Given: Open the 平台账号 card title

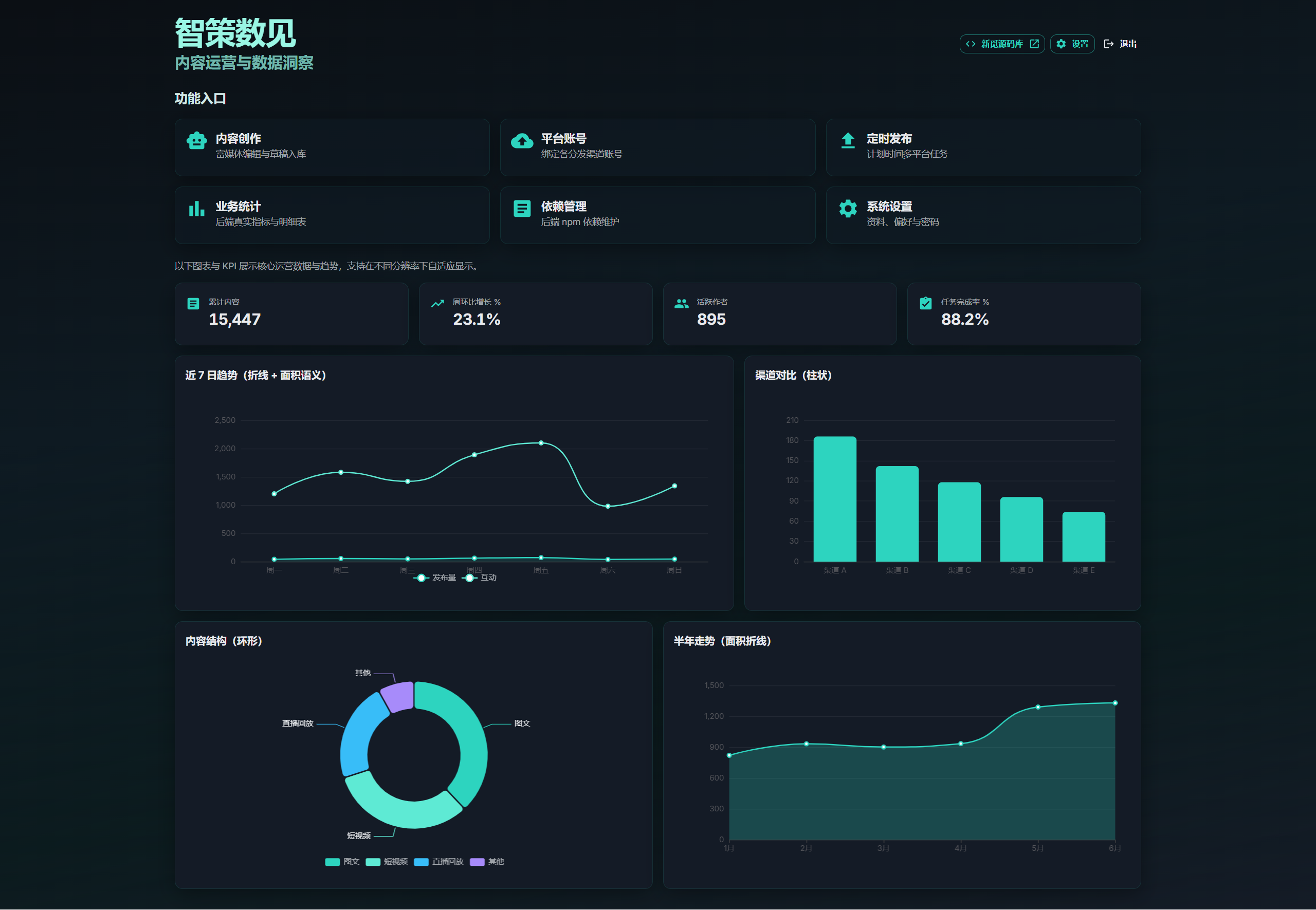Looking at the screenshot, I should tap(563, 139).
